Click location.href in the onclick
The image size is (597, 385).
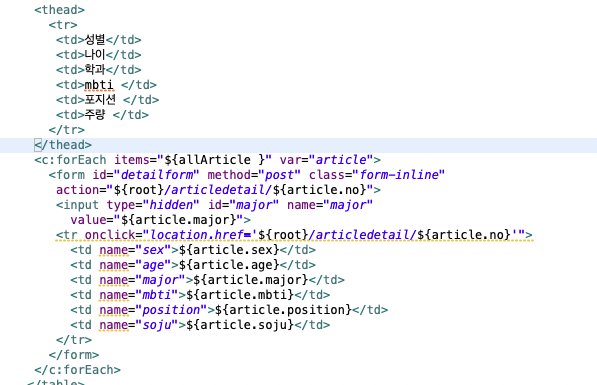[x=201, y=235]
